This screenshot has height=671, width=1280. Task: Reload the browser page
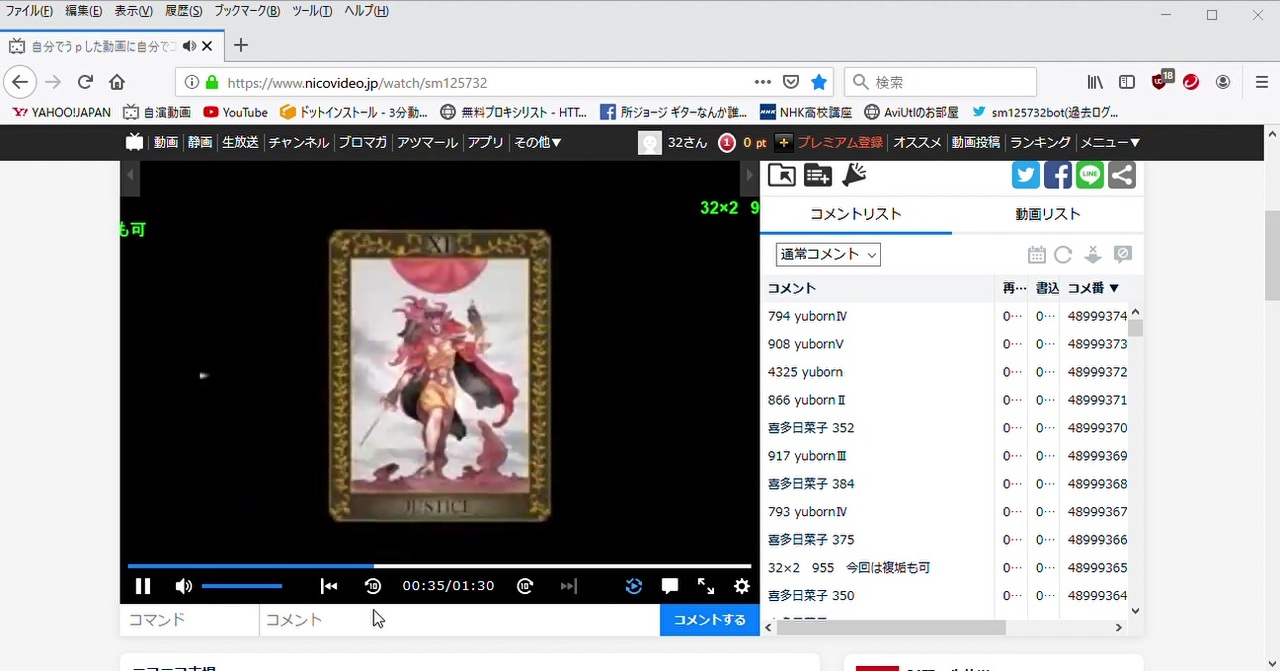coord(85,82)
